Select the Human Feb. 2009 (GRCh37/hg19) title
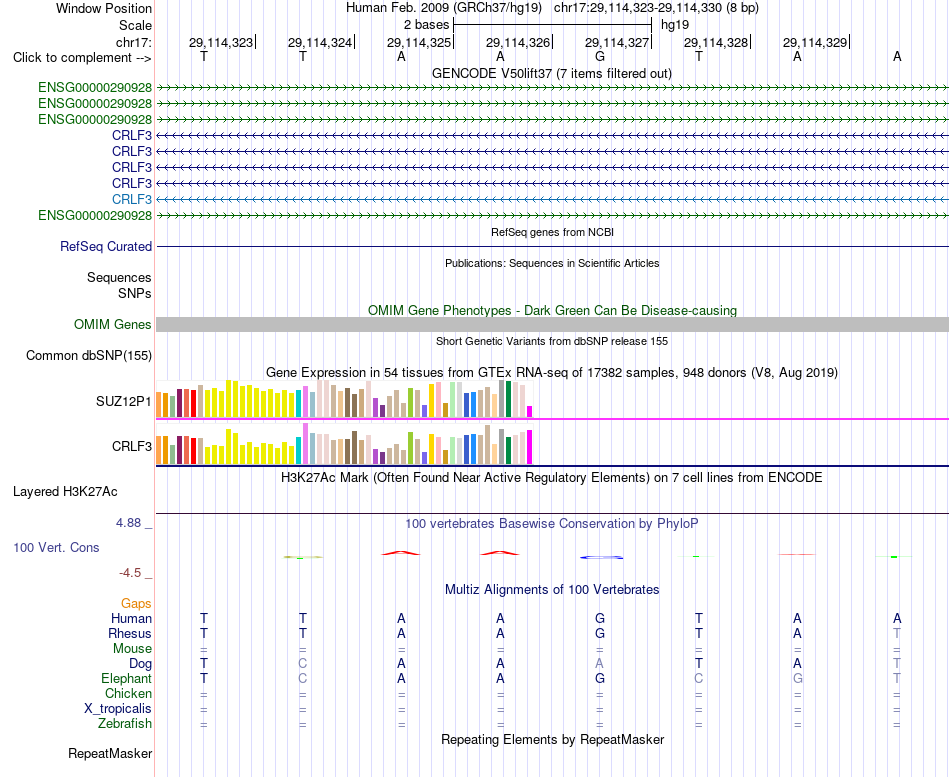 (443, 8)
